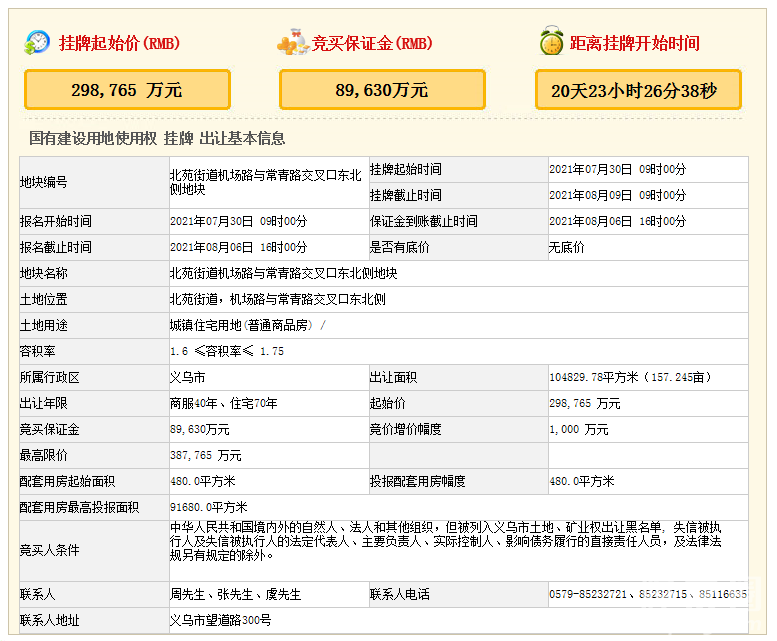Click the 298,765 万元 starting price box
This screenshot has width=777, height=641.
pyautogui.click(x=127, y=90)
